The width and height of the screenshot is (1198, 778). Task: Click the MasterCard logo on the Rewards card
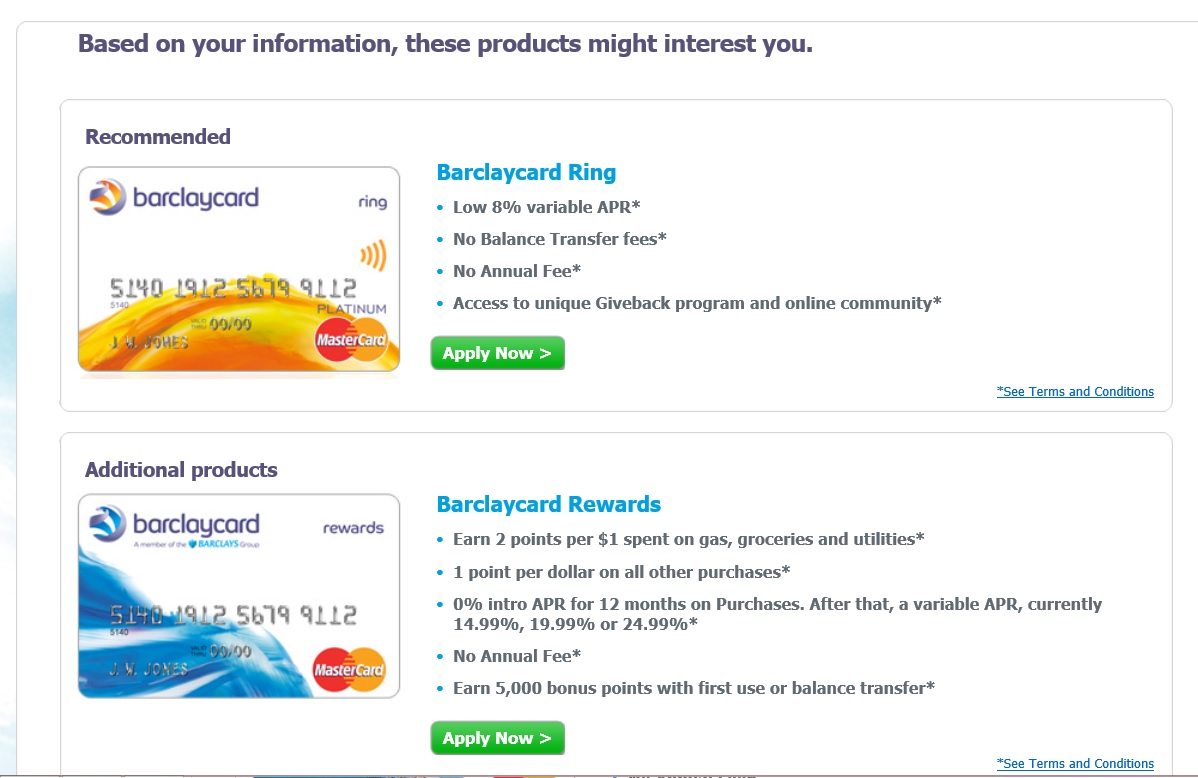click(350, 670)
